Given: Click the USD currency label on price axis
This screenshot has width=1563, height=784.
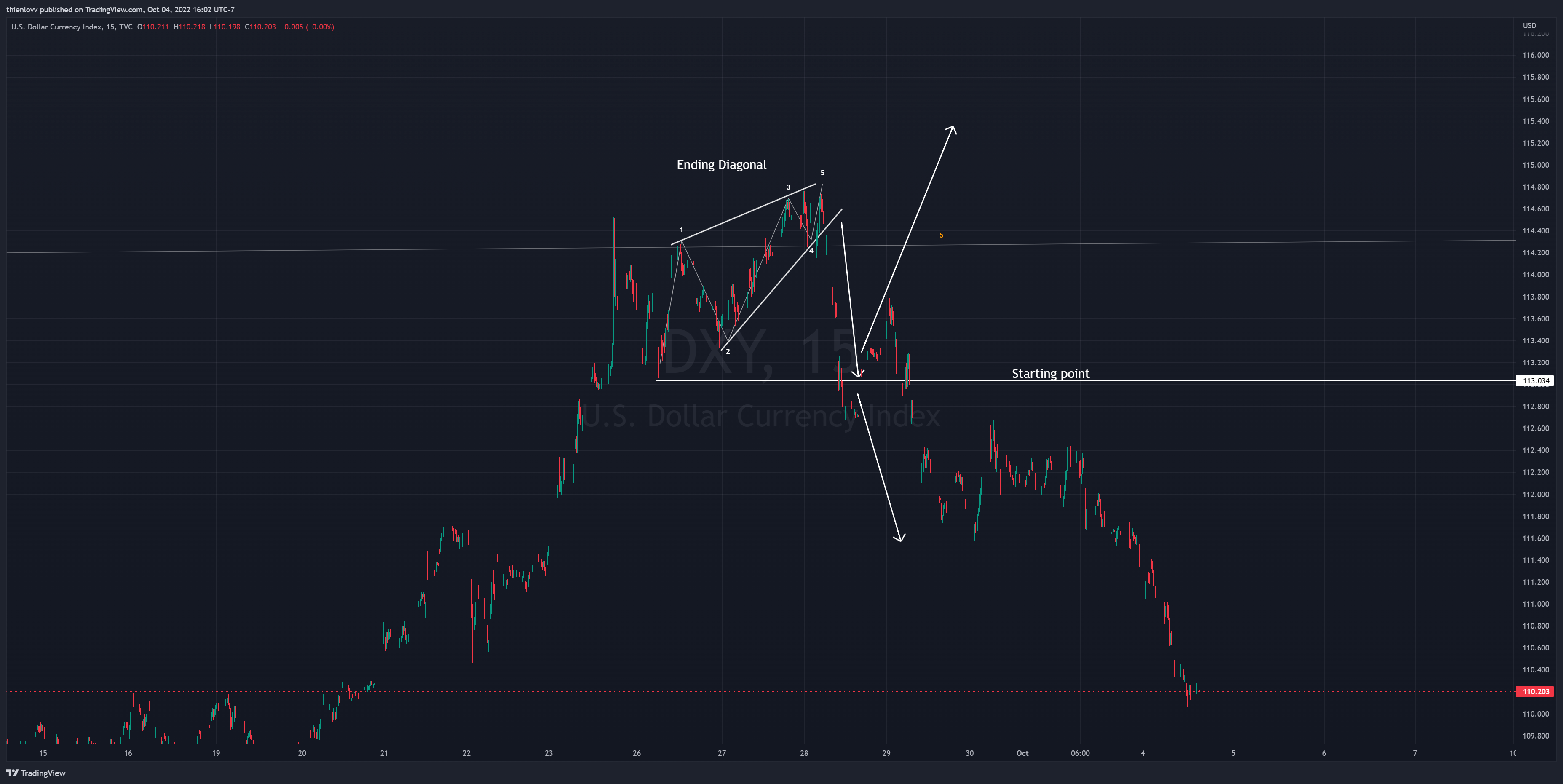Looking at the screenshot, I should click(1529, 25).
